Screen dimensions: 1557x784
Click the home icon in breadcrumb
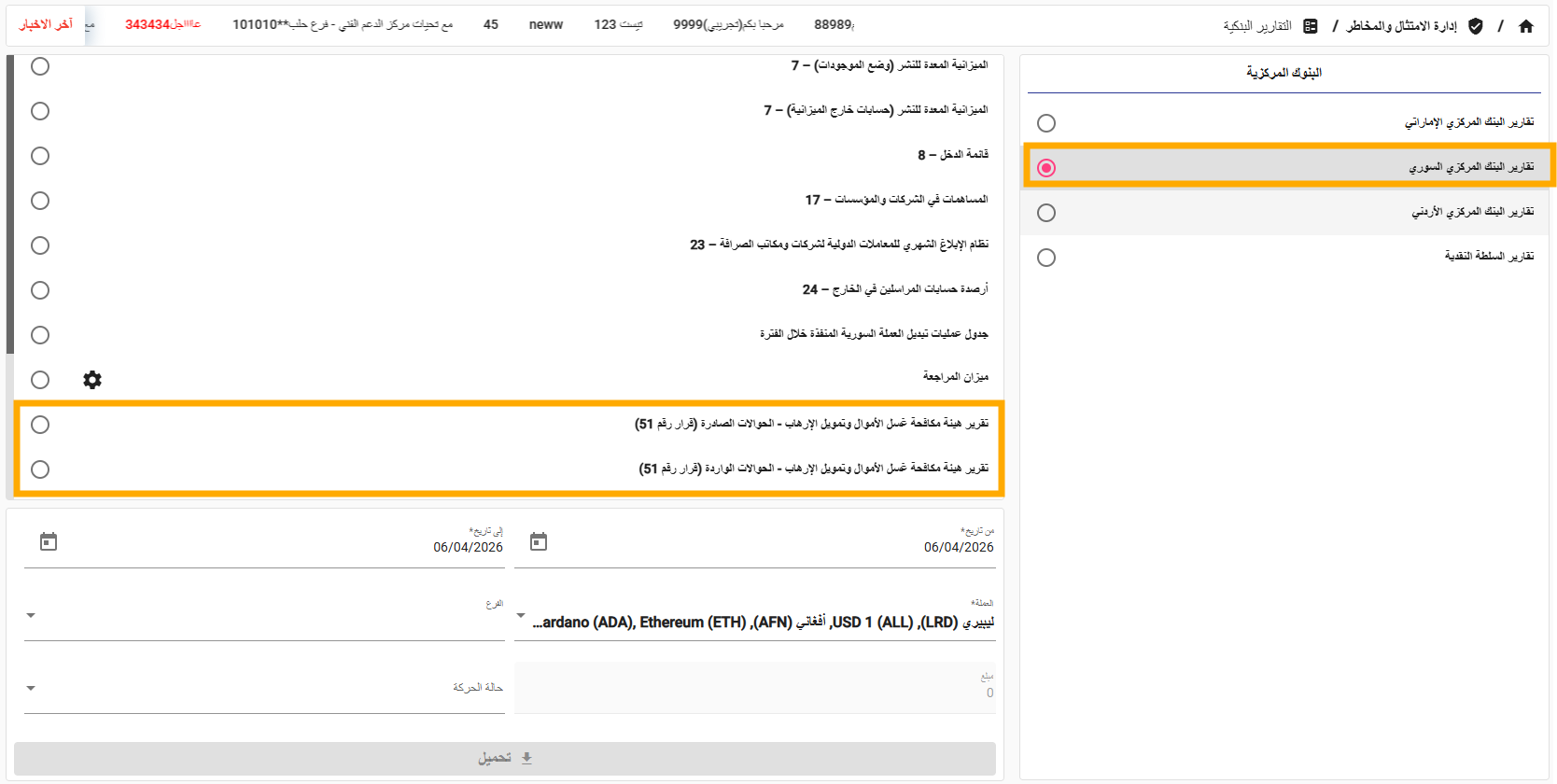tap(1526, 26)
